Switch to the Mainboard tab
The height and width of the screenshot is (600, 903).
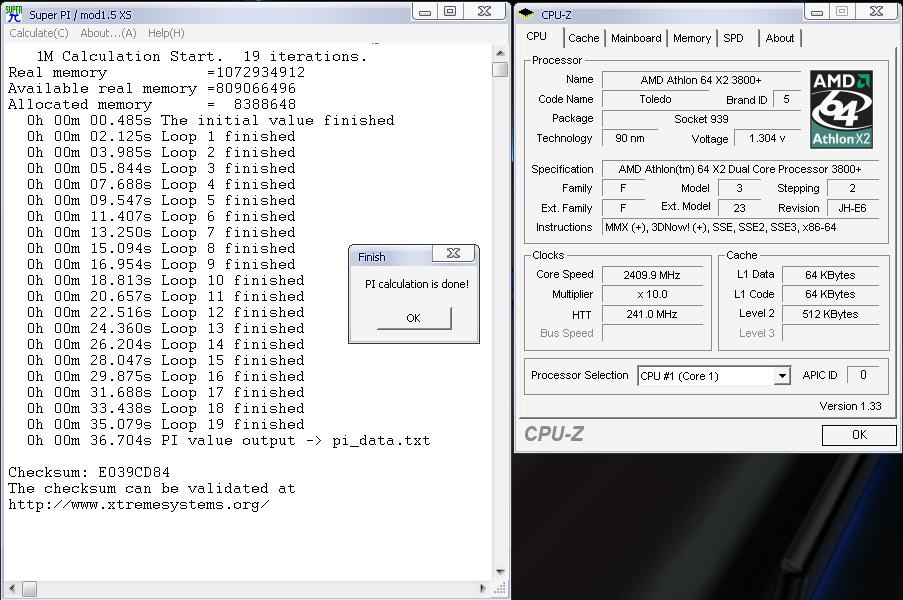pyautogui.click(x=636, y=38)
